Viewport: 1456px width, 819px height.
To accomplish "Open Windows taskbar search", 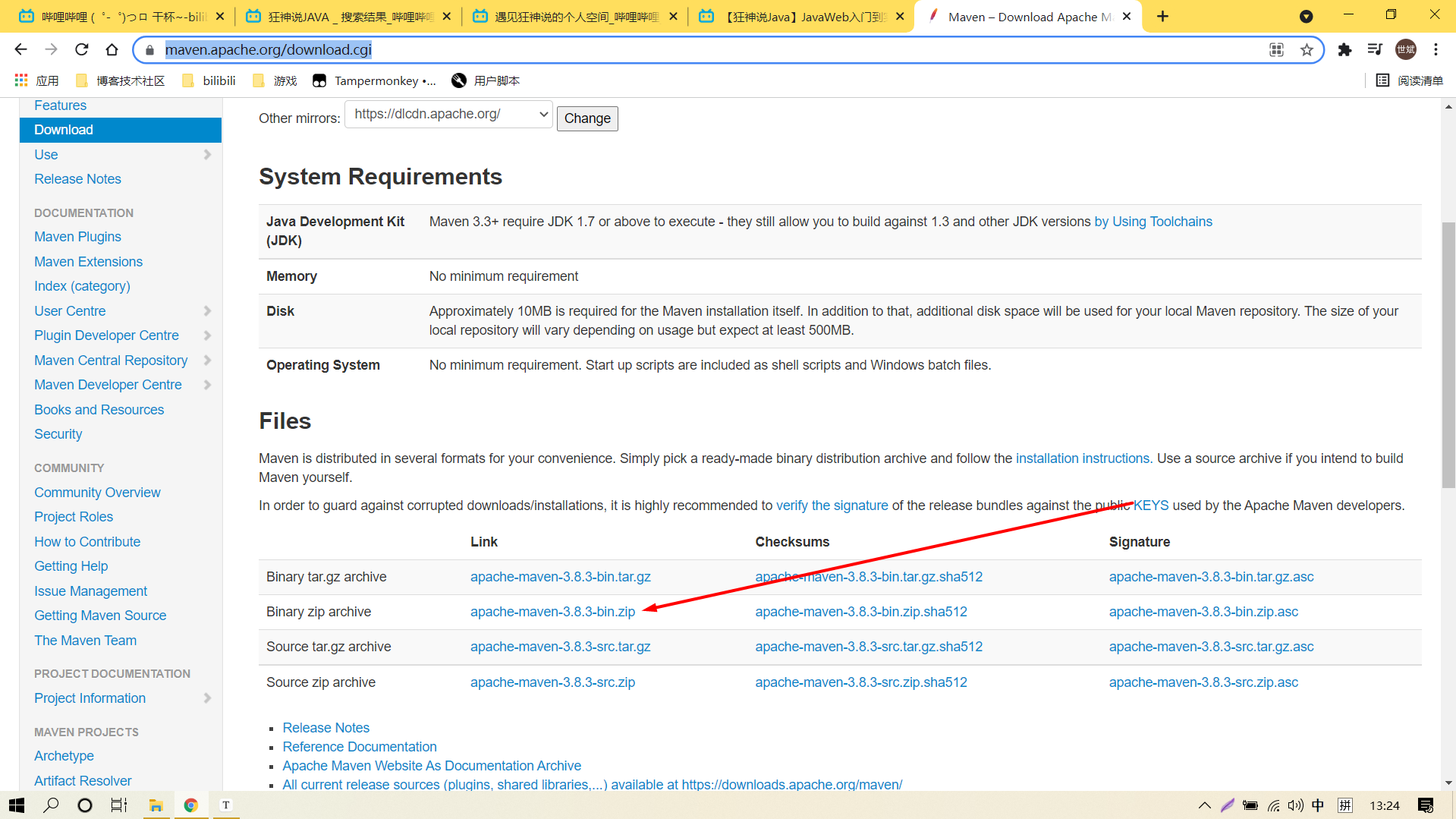I will (x=51, y=805).
